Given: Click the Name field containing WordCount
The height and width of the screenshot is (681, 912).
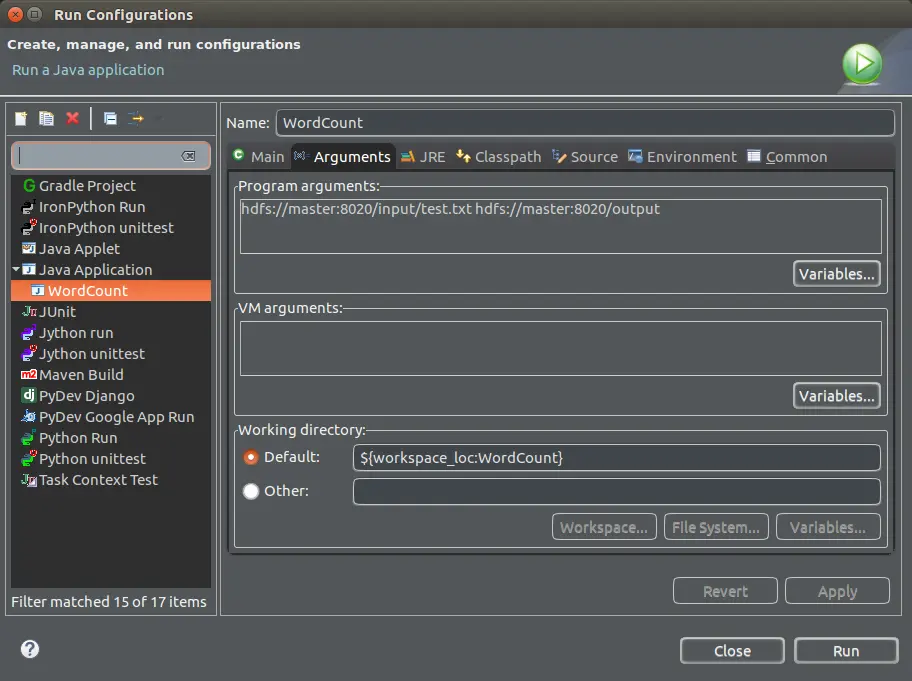Looking at the screenshot, I should tap(585, 123).
